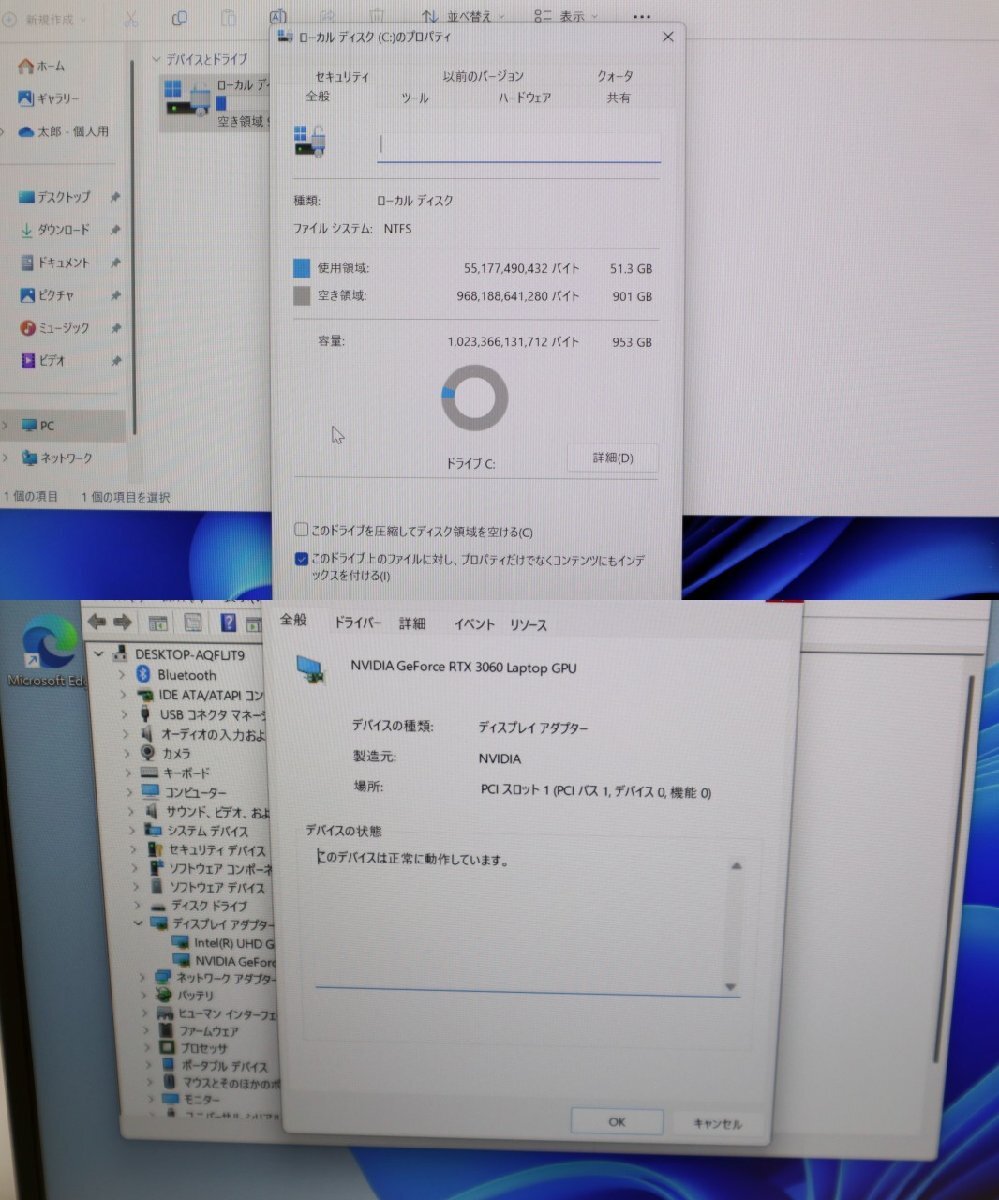Click the cut (scissors) icon in Explorer toolbar

(x=131, y=18)
